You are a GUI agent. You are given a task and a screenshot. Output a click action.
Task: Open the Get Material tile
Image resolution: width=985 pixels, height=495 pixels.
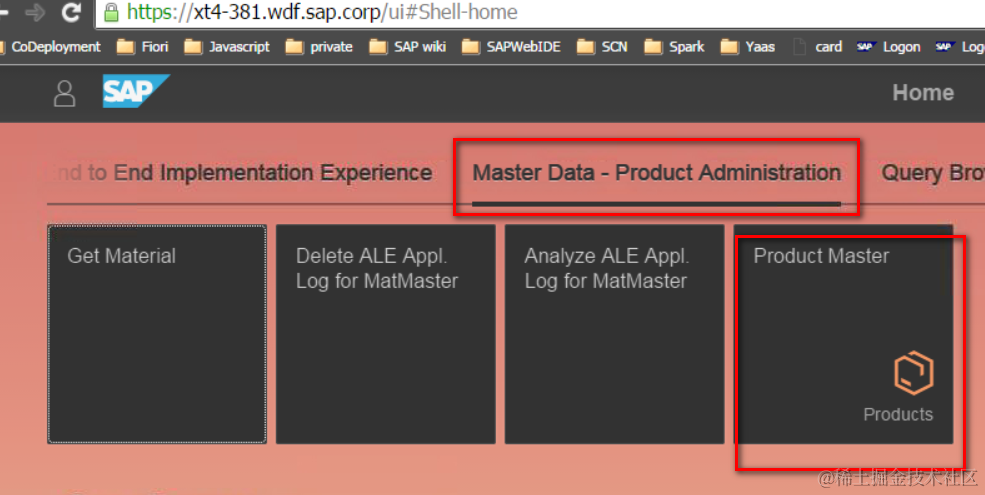pos(157,334)
